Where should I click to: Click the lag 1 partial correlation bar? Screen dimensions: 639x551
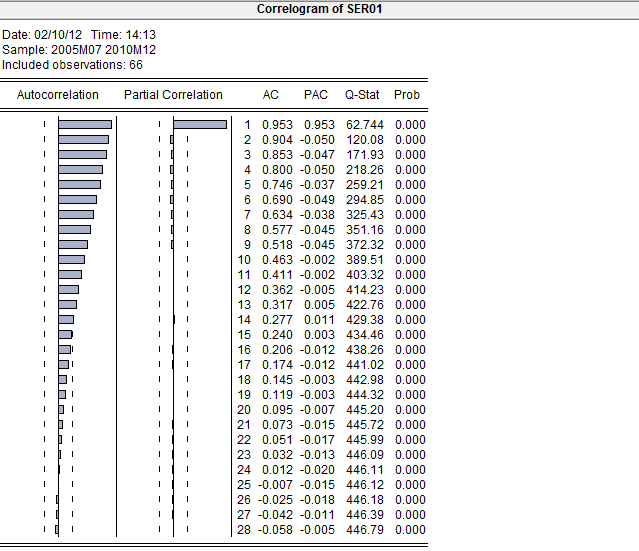[x=200, y=125]
